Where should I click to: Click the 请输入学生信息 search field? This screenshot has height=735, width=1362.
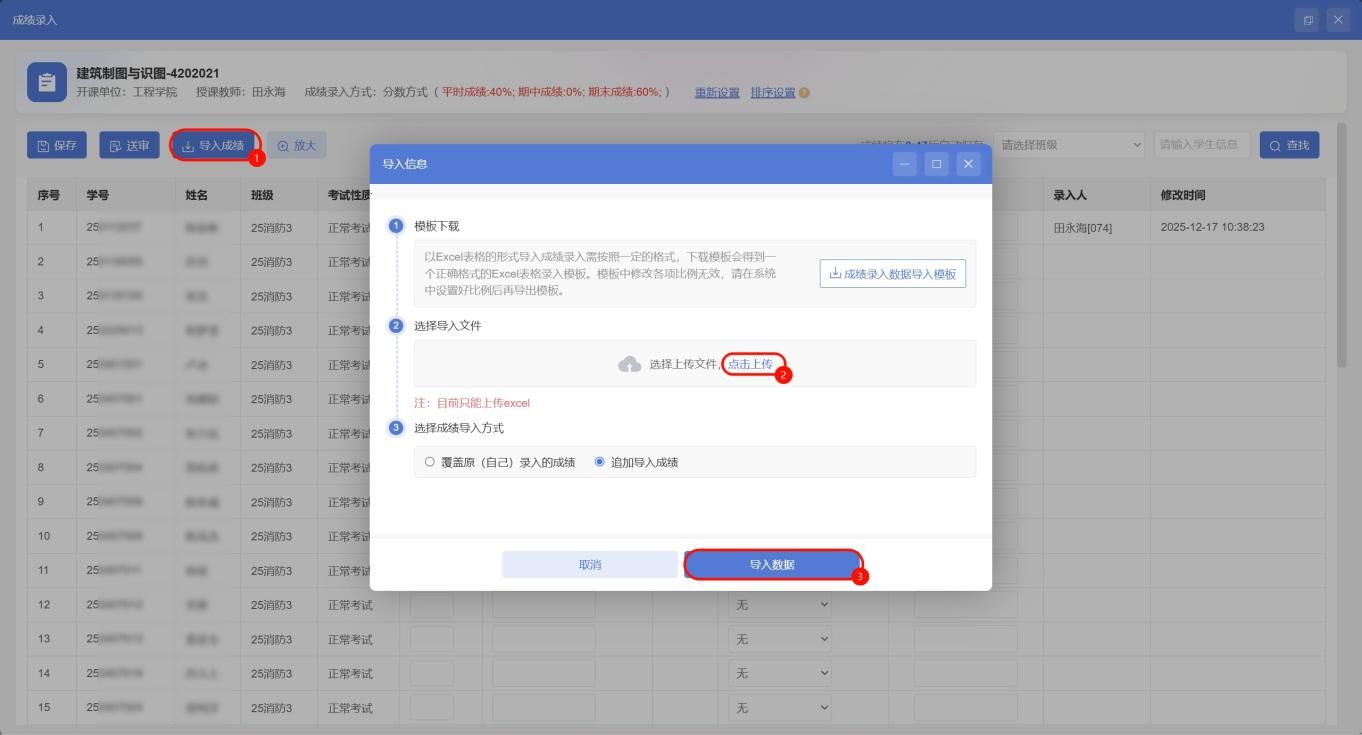1199,145
